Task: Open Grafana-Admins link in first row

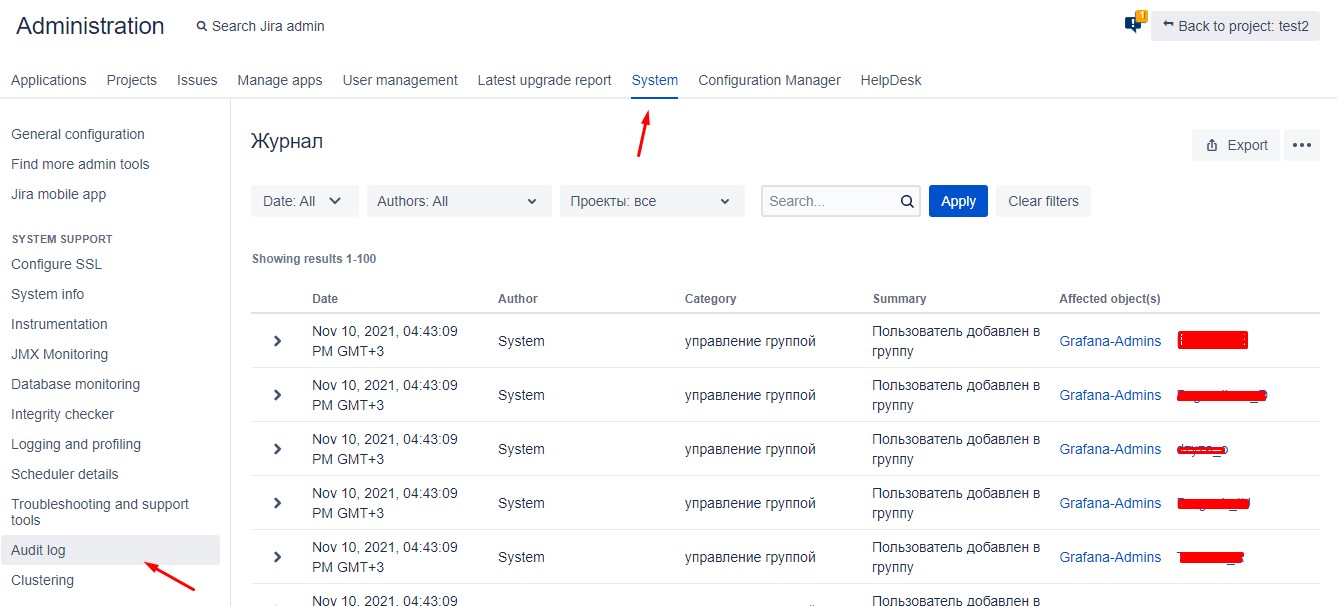Action: click(x=1110, y=341)
